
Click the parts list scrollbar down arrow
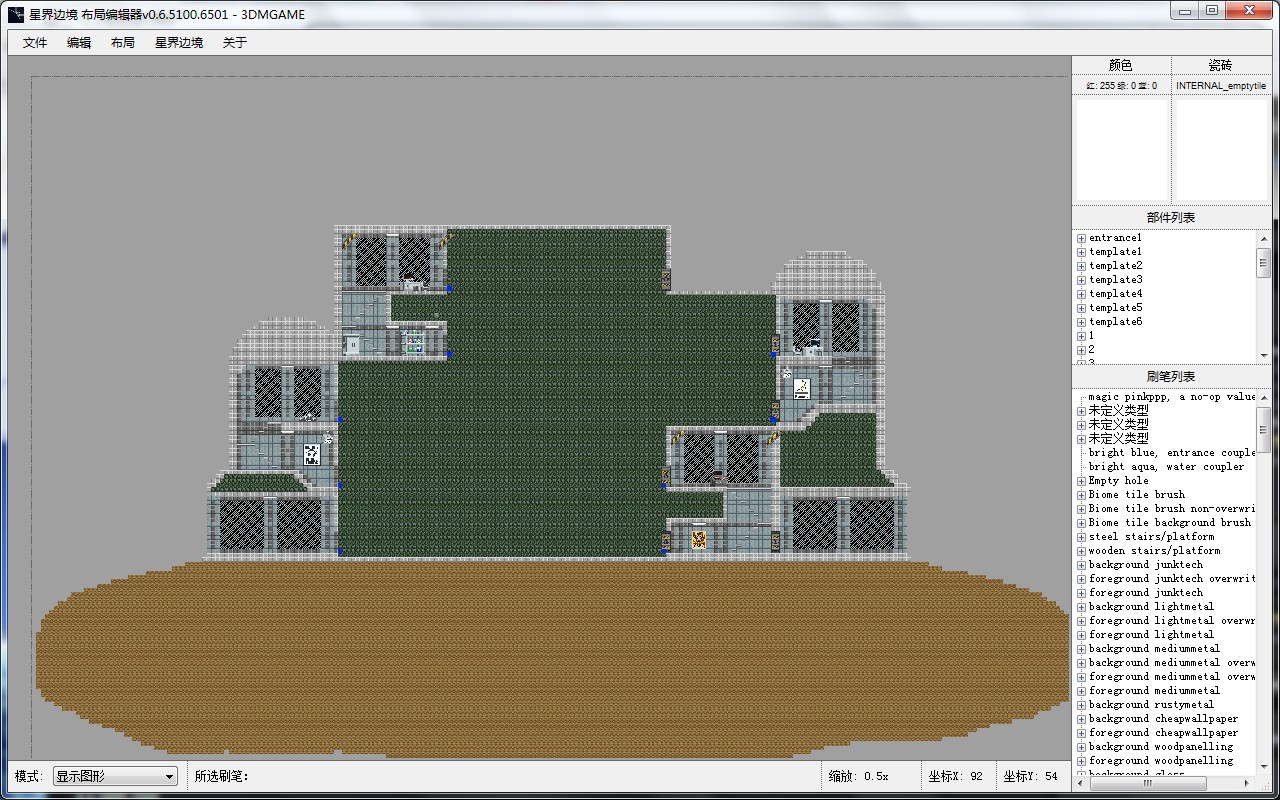coord(1264,355)
